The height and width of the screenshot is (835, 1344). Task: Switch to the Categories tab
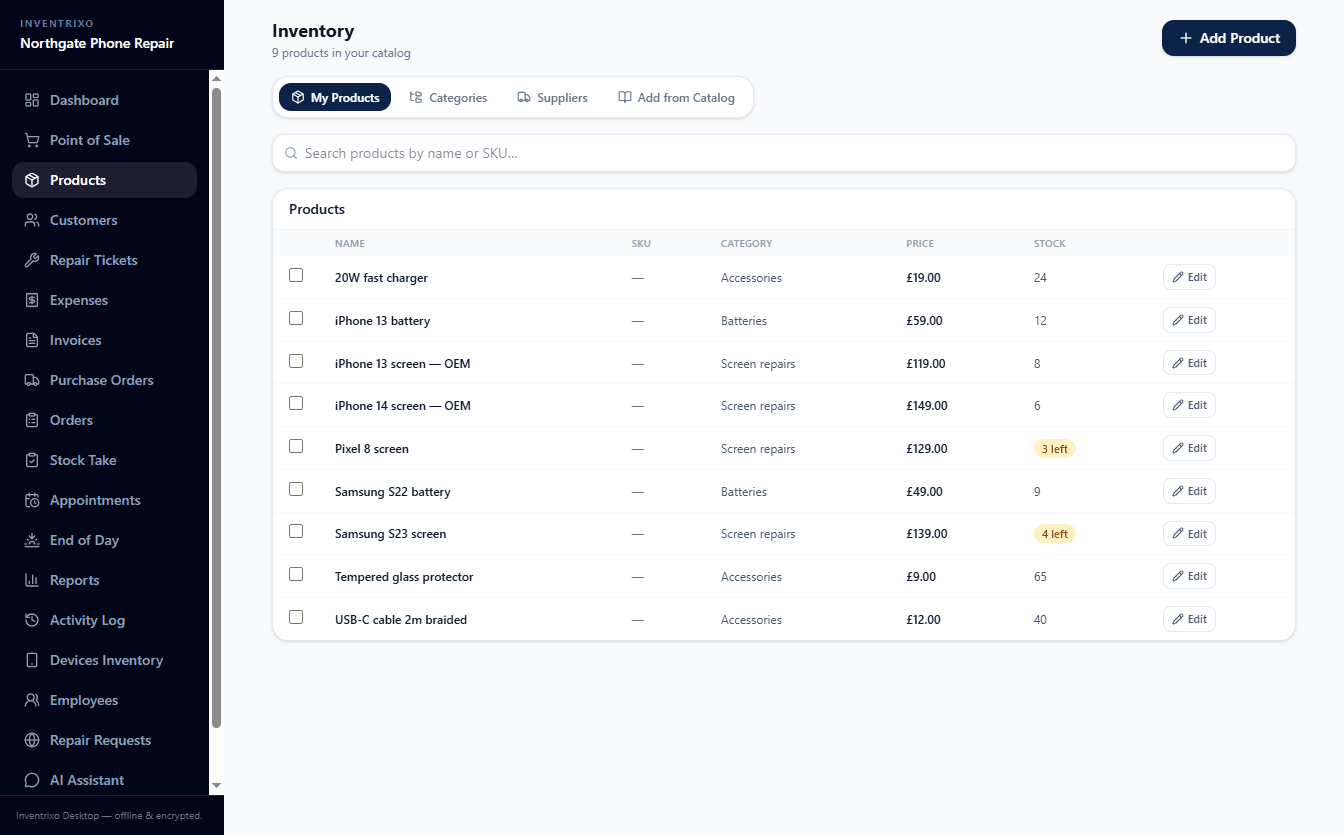pyautogui.click(x=448, y=98)
